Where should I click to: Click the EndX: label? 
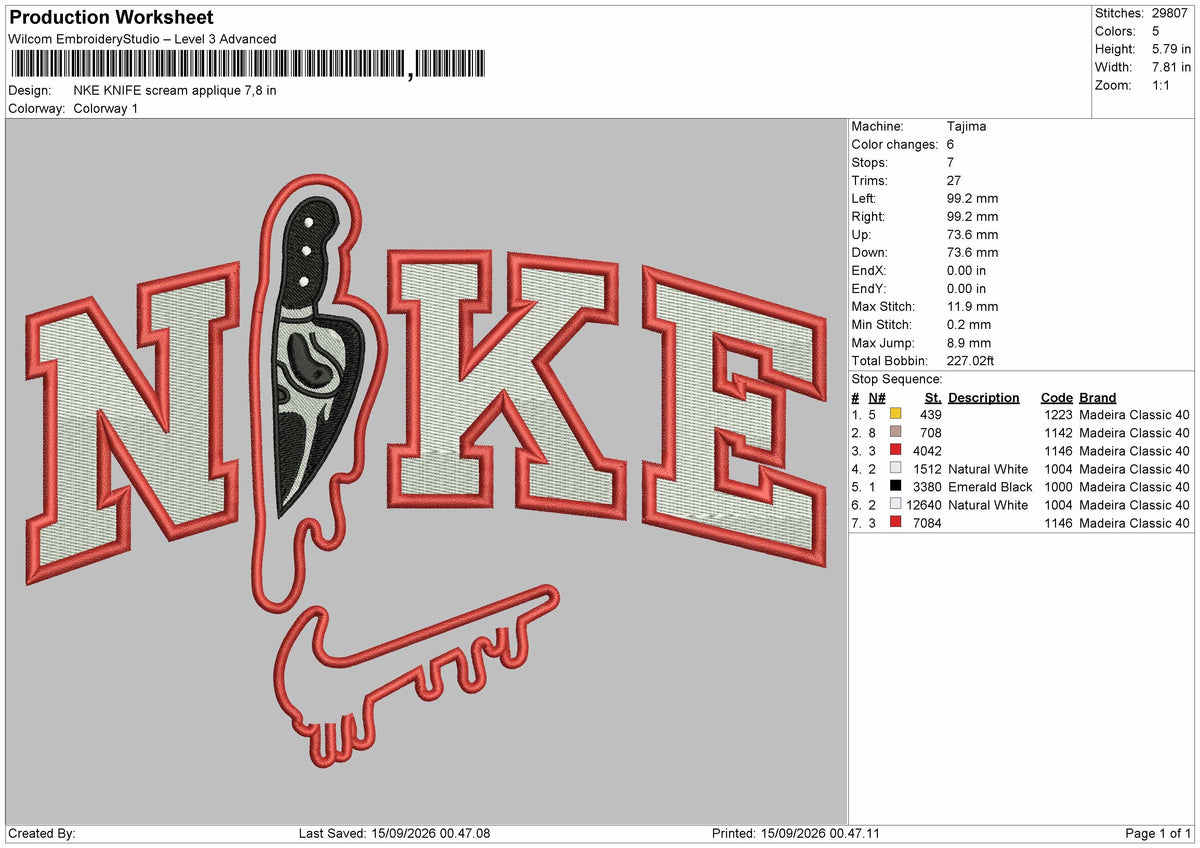[x=869, y=270]
